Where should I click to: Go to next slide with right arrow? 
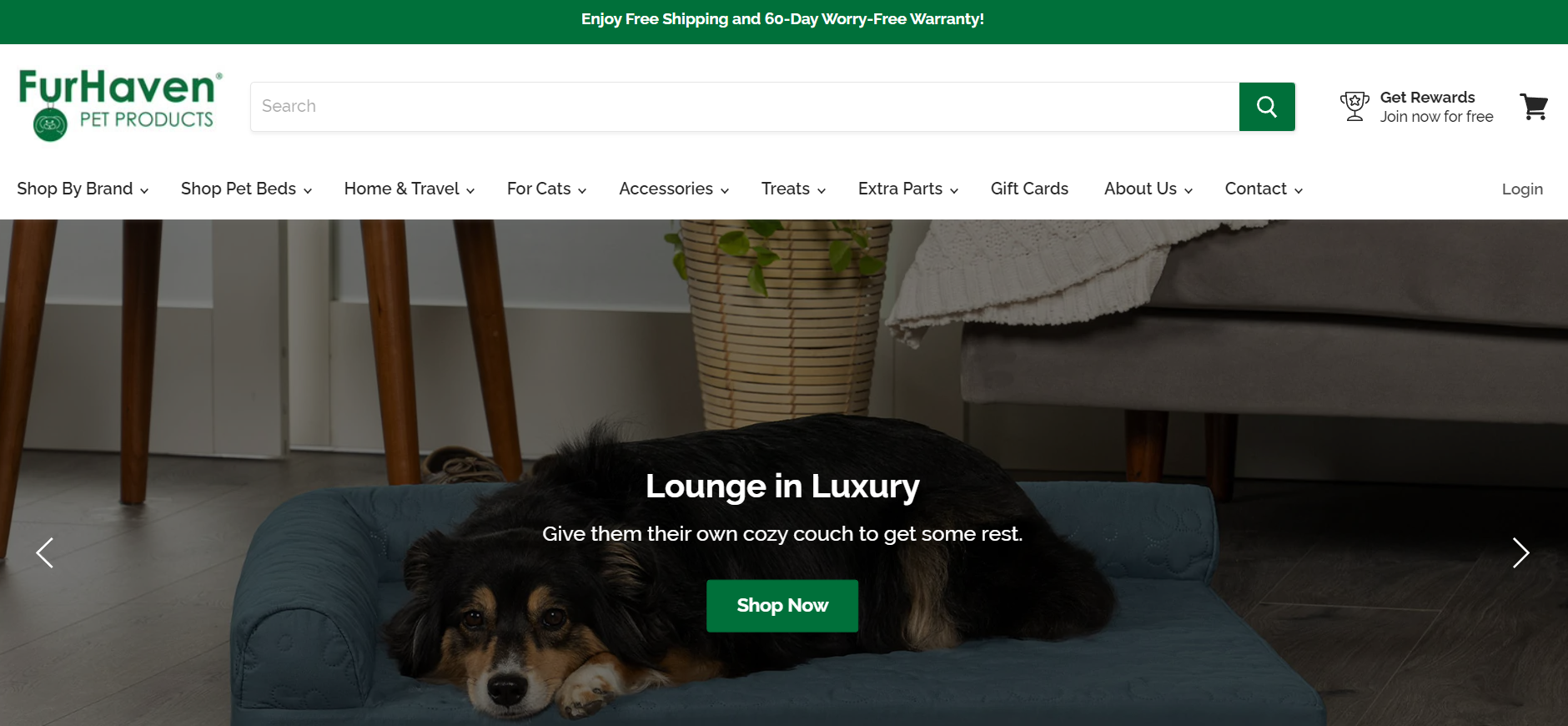1520,552
